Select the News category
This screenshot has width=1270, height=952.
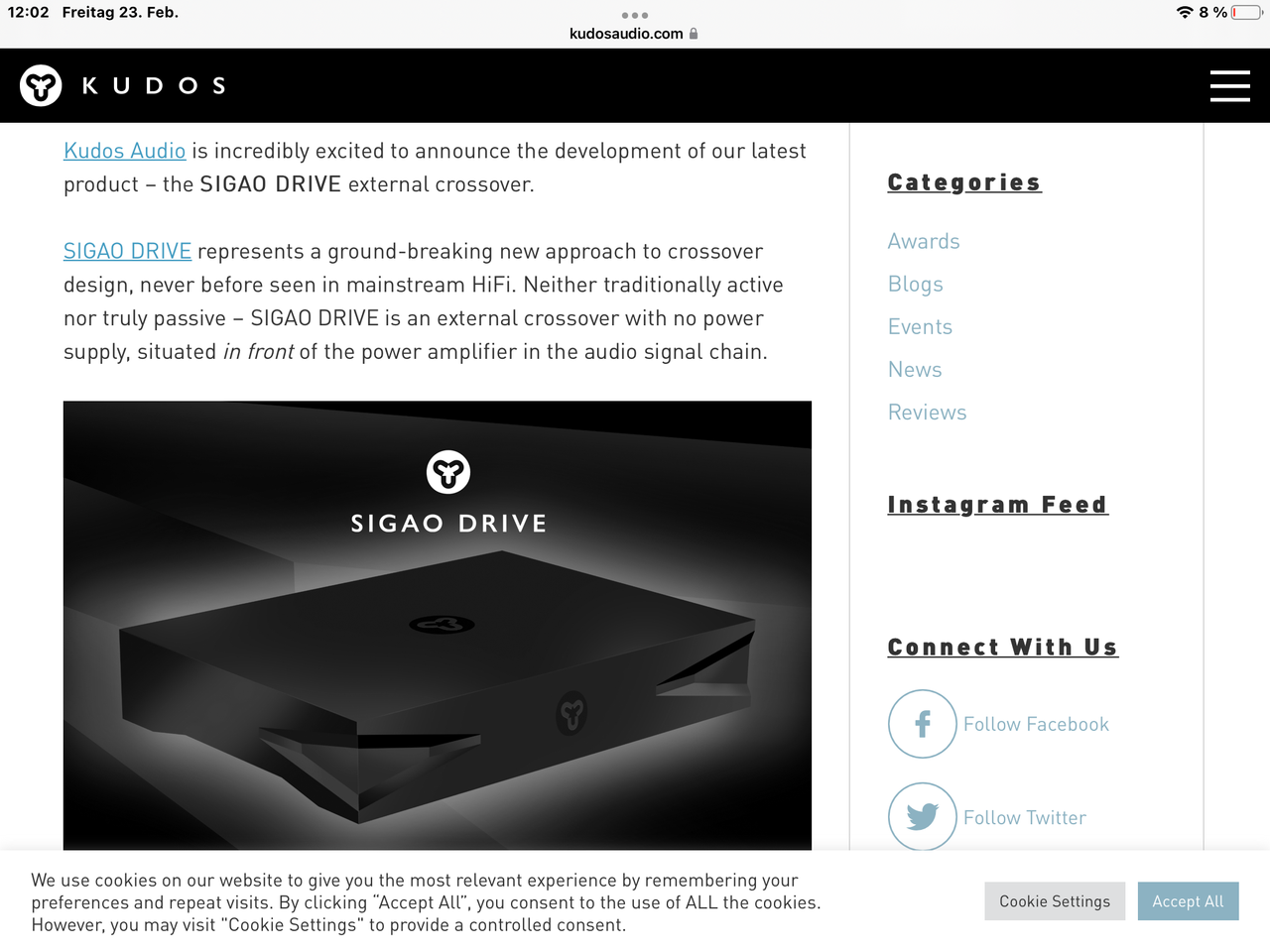(x=915, y=370)
